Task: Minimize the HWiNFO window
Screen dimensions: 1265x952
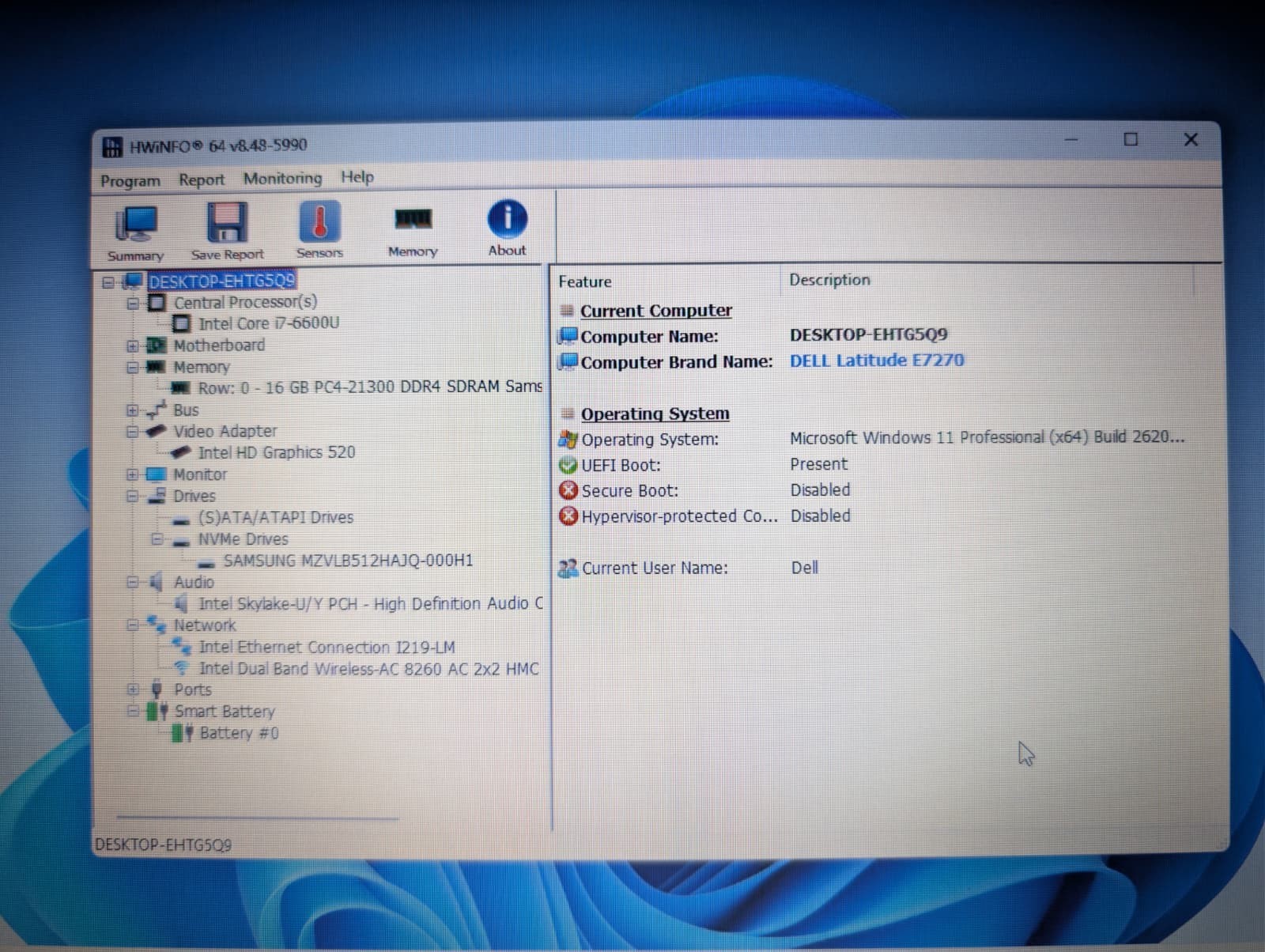Action: [x=1071, y=139]
